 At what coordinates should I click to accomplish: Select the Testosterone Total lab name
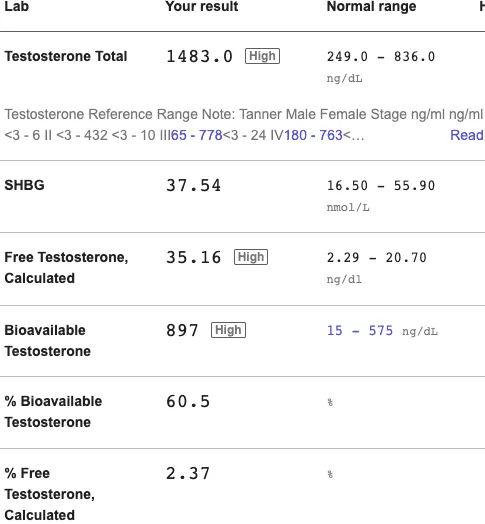66,56
